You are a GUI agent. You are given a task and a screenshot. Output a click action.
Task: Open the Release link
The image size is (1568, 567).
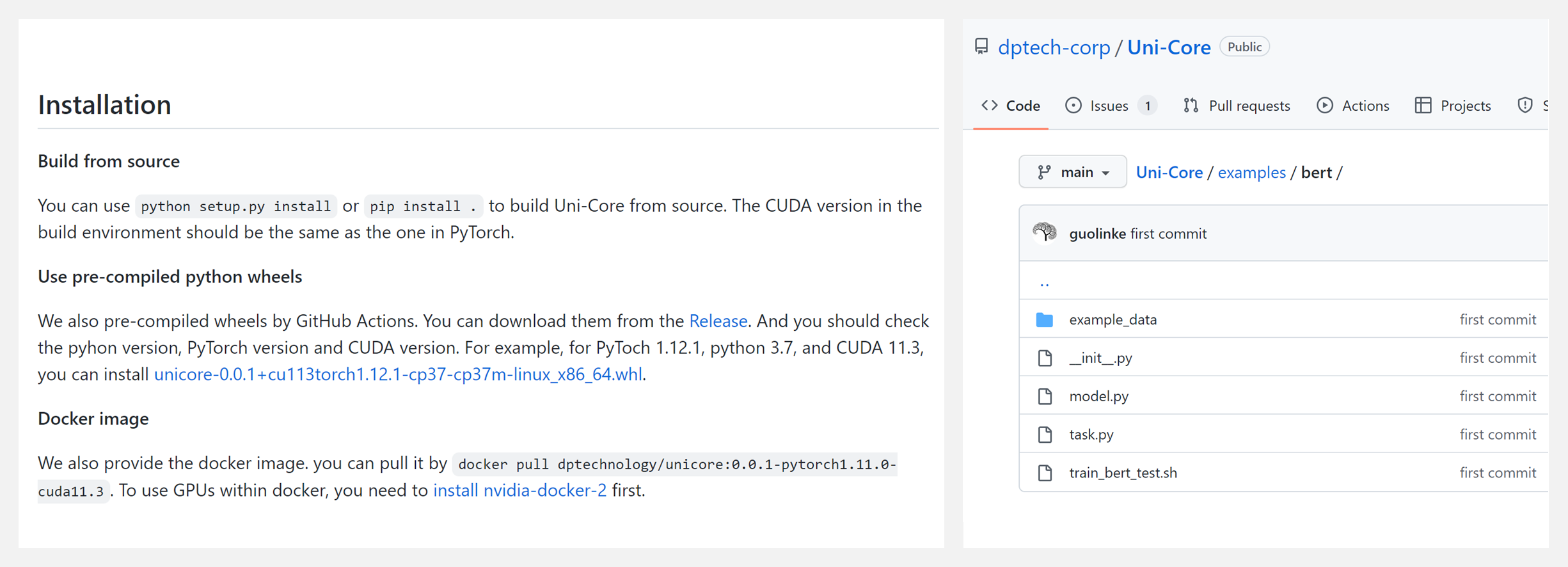718,321
